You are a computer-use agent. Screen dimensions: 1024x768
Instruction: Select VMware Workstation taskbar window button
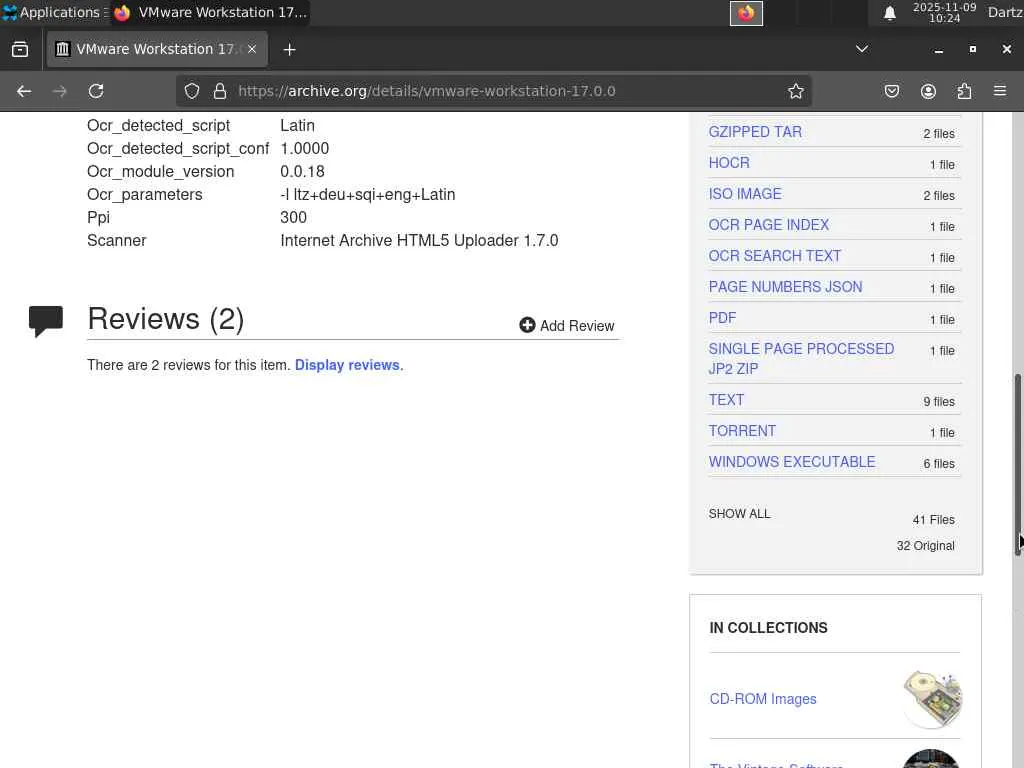click(210, 12)
